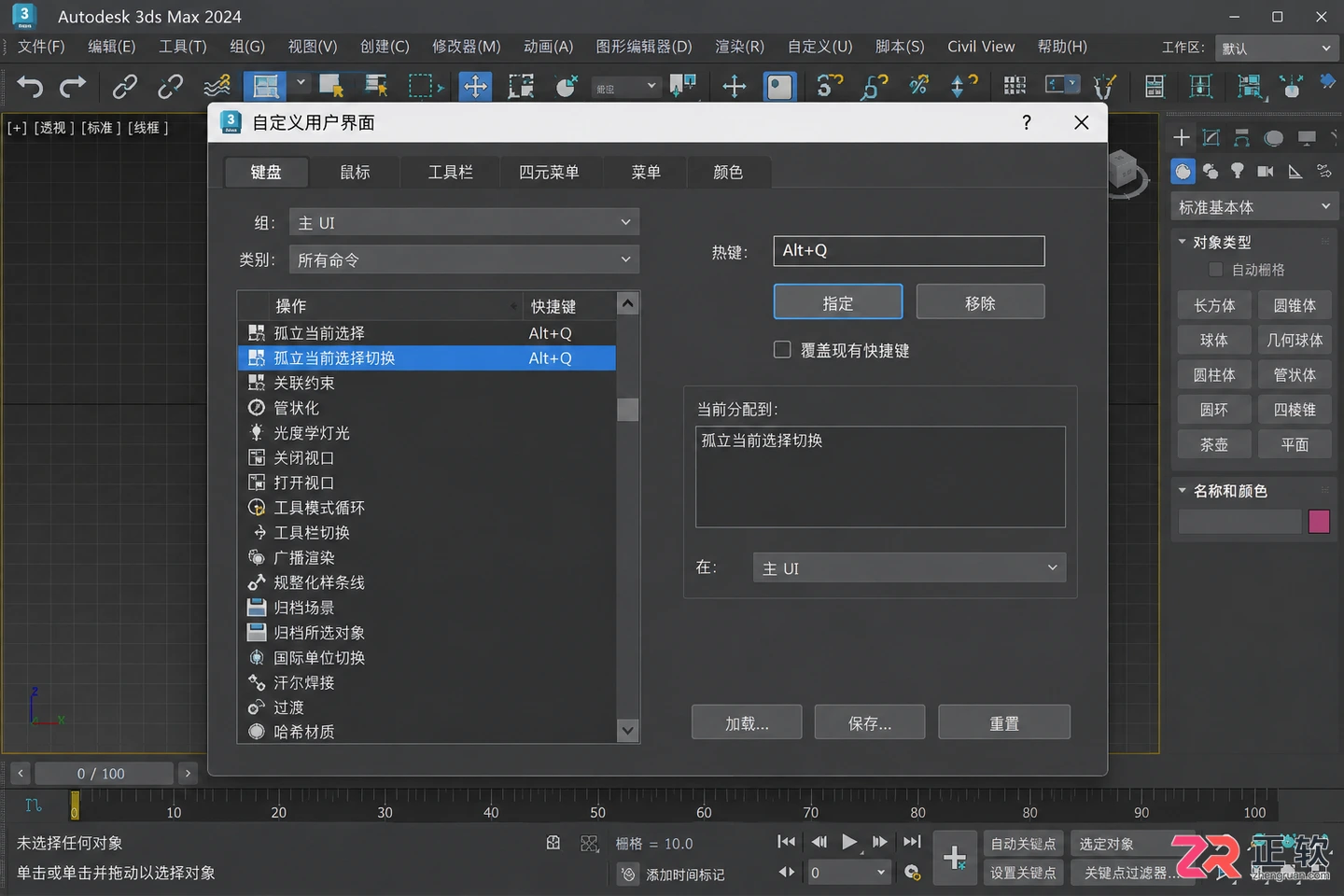
Task: Switch to the 四元菜单 tab
Action: 549,172
